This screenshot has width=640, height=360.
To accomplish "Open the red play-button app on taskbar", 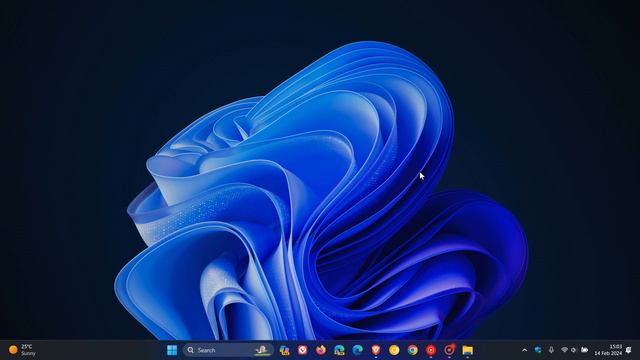I will tap(431, 350).
